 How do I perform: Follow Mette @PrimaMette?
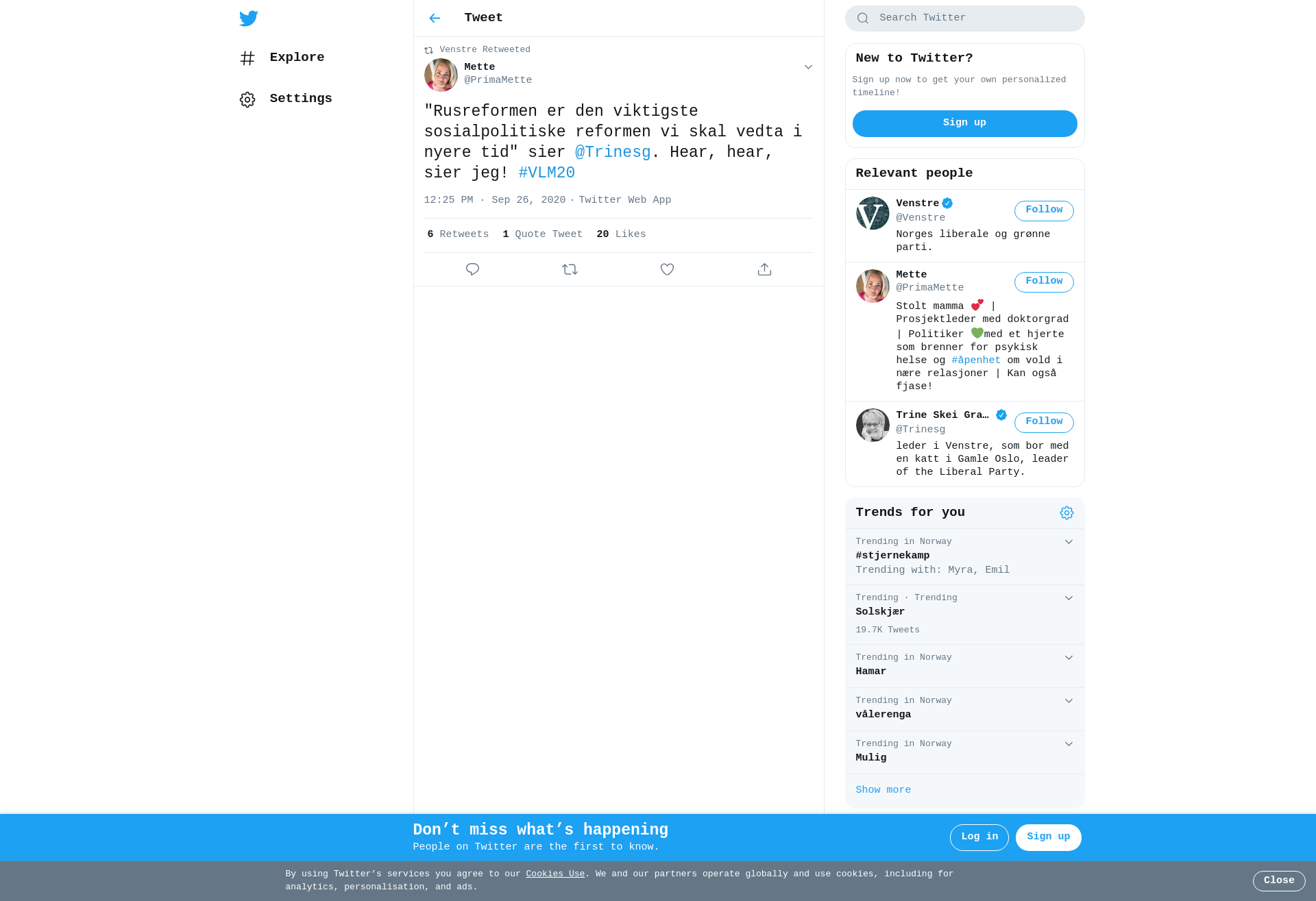tap(1044, 282)
